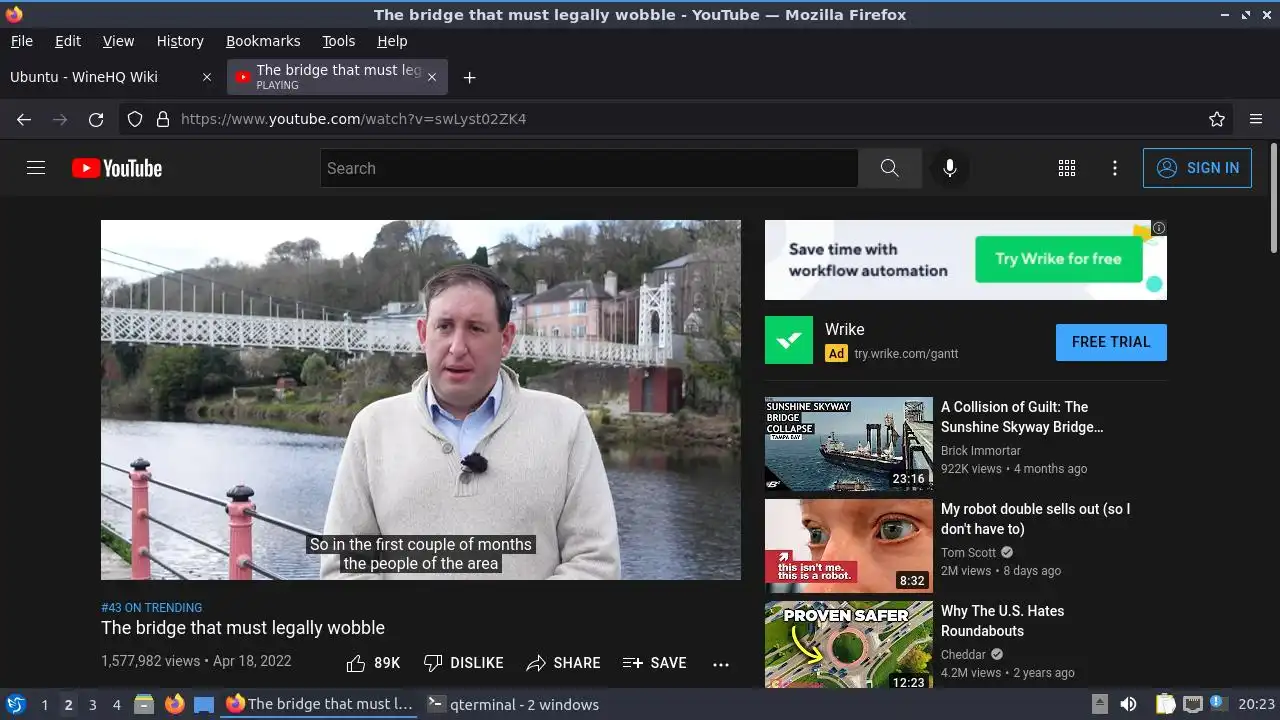Click Try Wrike for free banner button

pos(1058,259)
